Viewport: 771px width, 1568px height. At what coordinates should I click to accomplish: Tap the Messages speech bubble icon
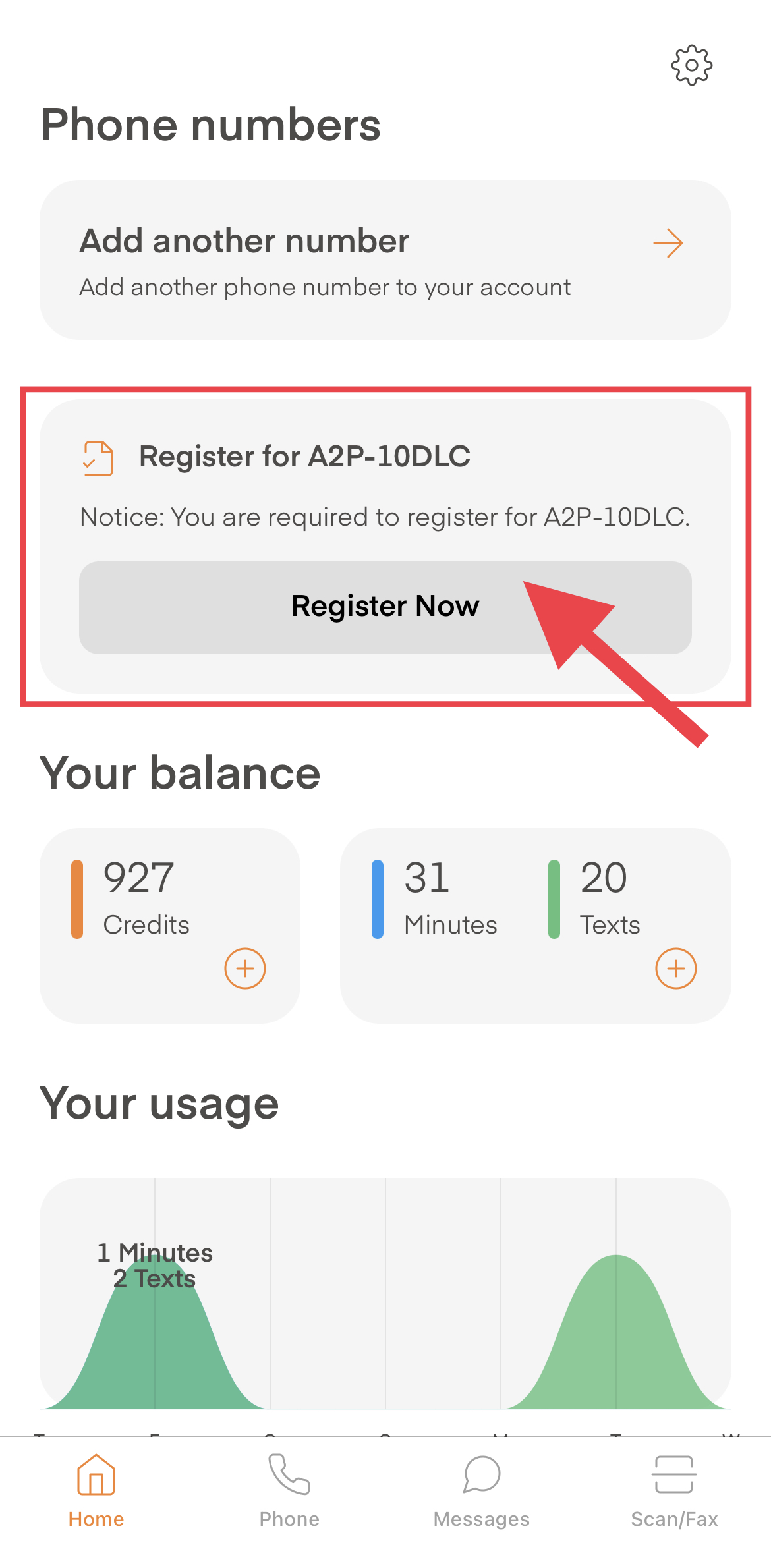tap(482, 1475)
